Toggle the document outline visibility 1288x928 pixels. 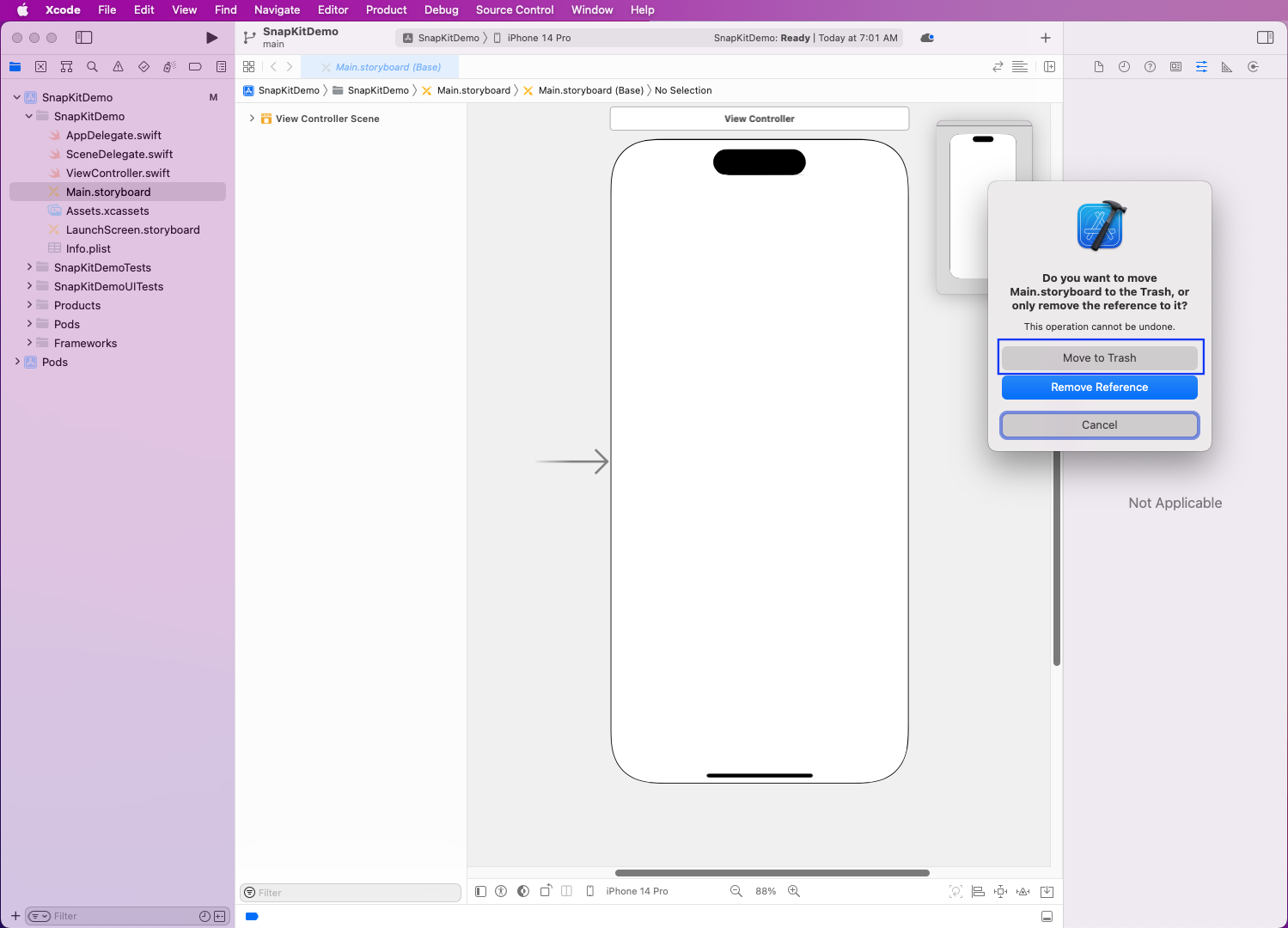point(481,891)
